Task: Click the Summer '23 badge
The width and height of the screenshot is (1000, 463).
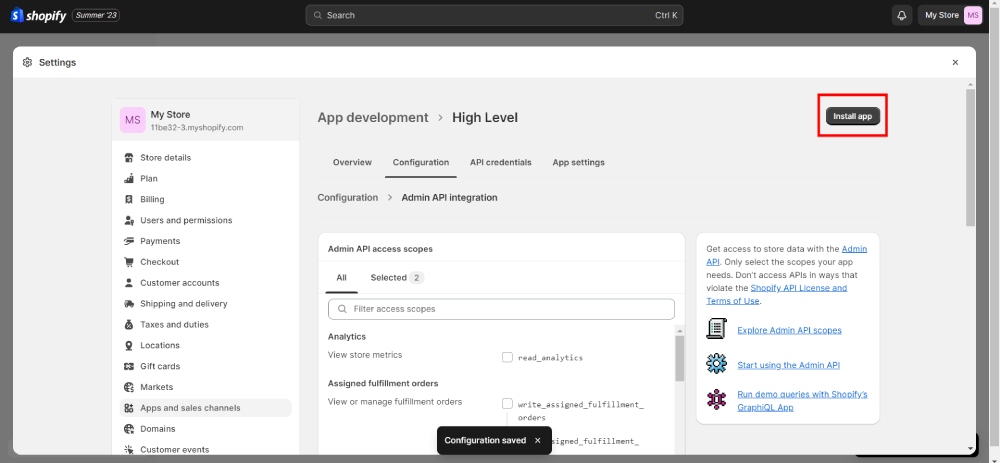Action: click(96, 15)
